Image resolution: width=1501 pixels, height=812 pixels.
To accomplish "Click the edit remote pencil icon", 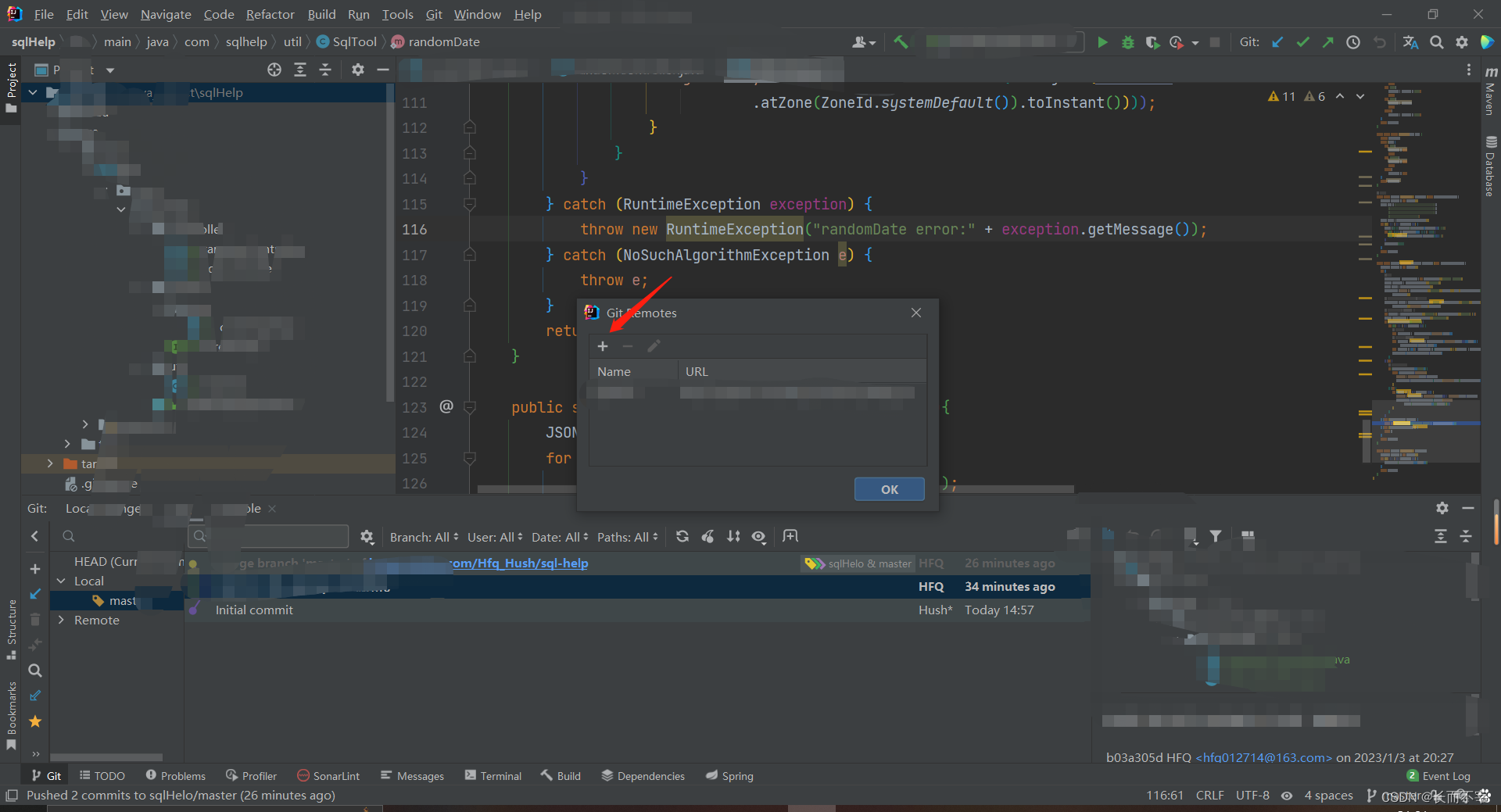I will (x=654, y=346).
